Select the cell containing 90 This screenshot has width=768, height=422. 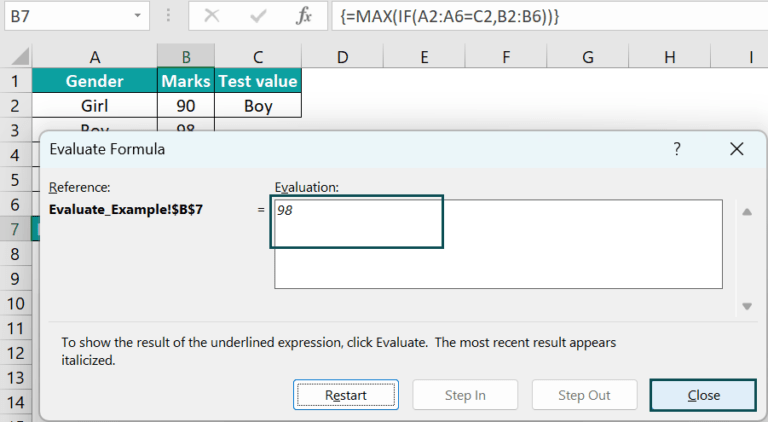[186, 106]
